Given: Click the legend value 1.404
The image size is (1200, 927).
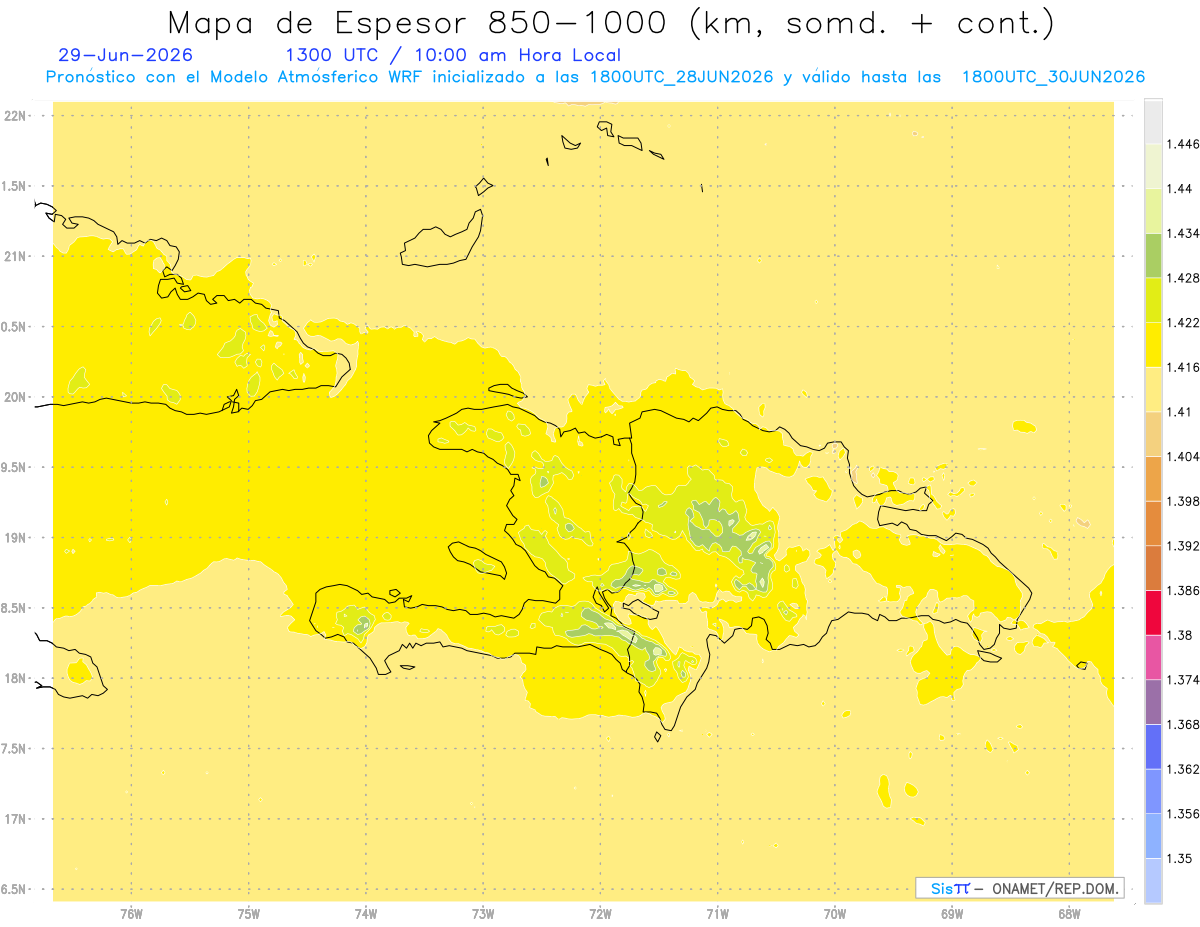Looking at the screenshot, I should pyautogui.click(x=1182, y=456).
